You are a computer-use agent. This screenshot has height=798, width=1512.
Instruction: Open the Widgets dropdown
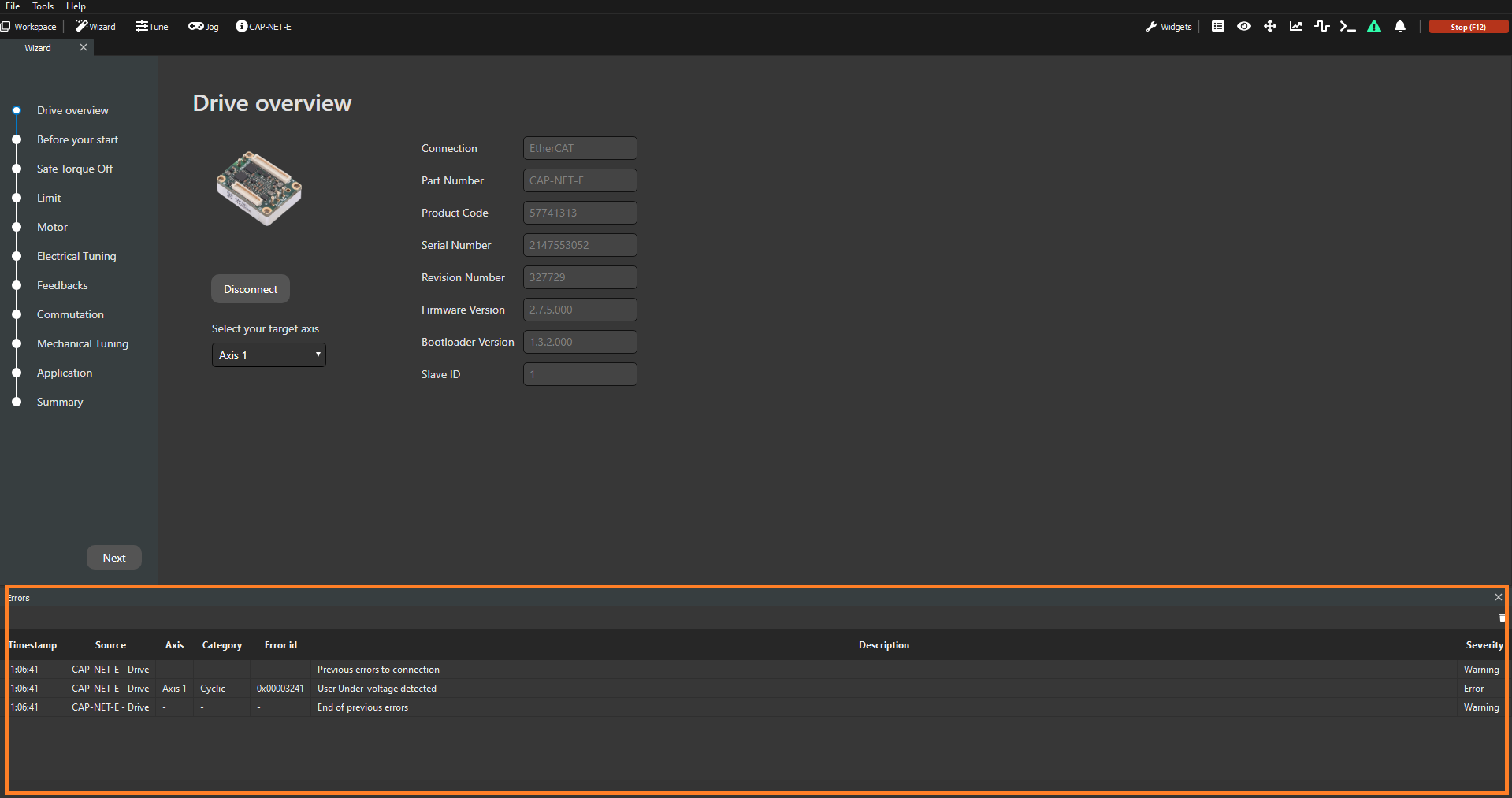pos(1169,27)
